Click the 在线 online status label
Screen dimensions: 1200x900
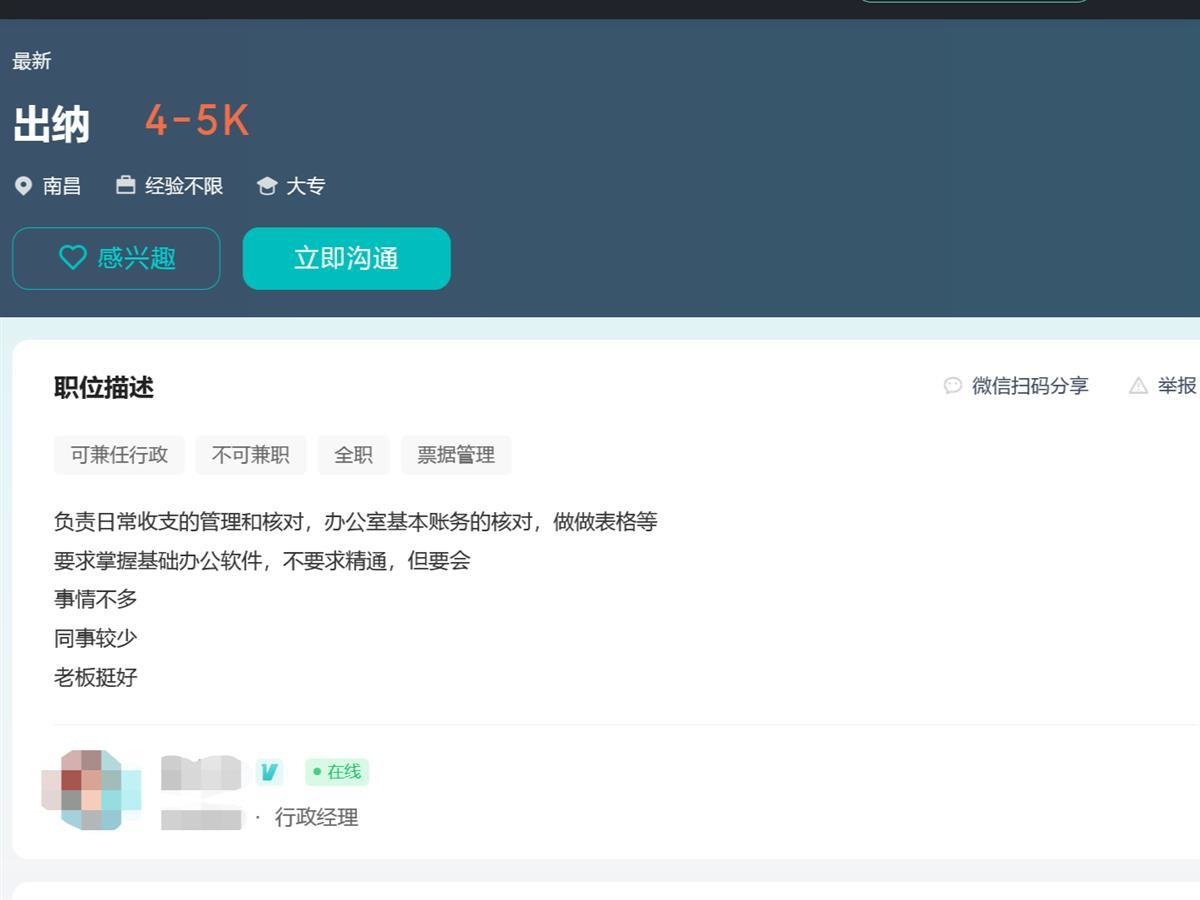pos(343,772)
